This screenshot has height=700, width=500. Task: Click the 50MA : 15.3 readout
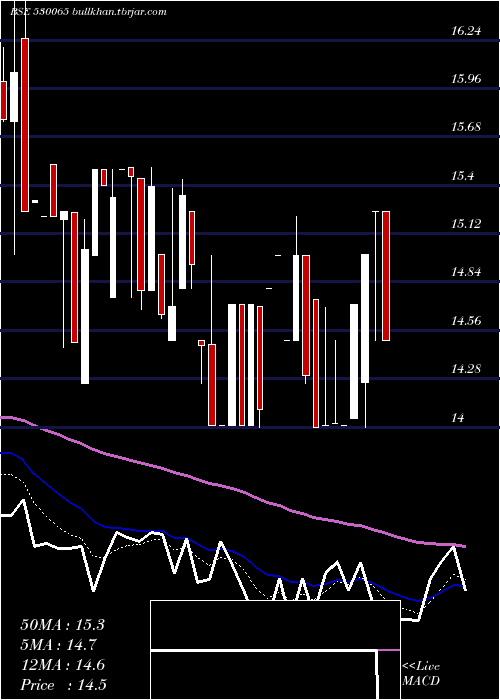tap(62, 625)
